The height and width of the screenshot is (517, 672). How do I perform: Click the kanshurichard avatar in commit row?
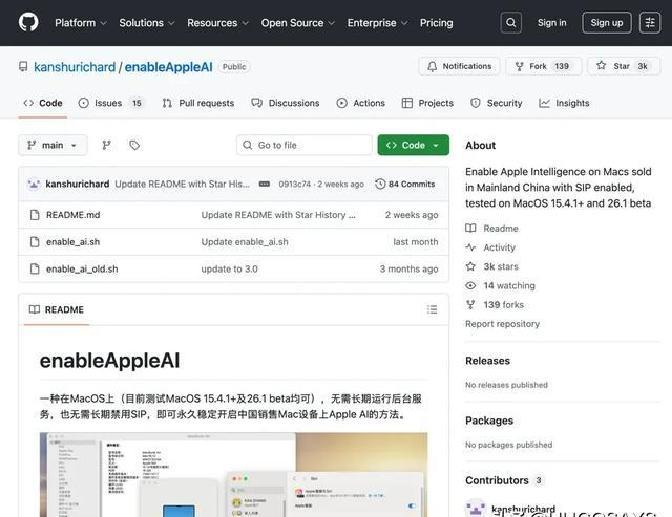pyautogui.click(x=34, y=184)
